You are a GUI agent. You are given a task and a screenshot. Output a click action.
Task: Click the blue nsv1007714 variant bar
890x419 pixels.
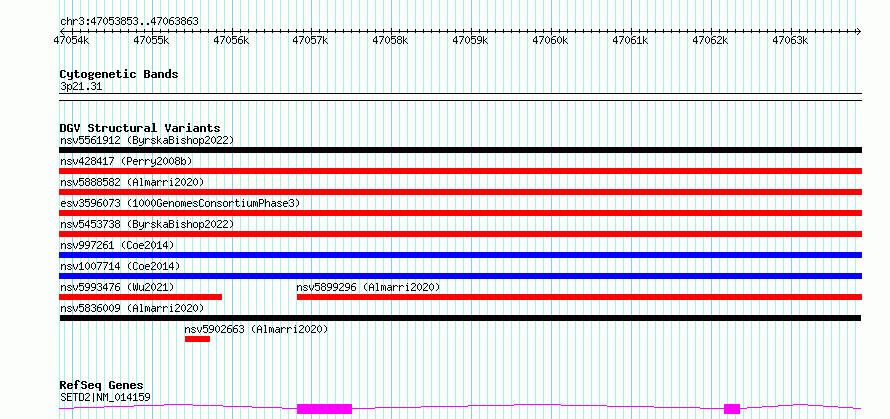[x=460, y=276]
